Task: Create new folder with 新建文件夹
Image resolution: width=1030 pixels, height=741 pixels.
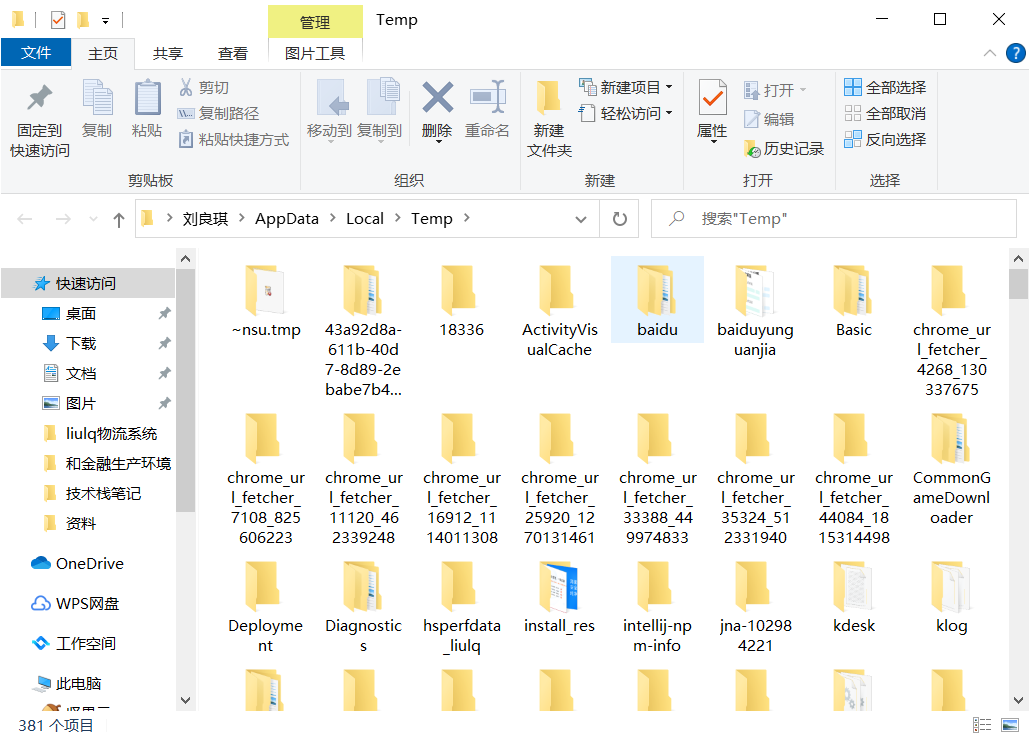Action: (x=549, y=118)
